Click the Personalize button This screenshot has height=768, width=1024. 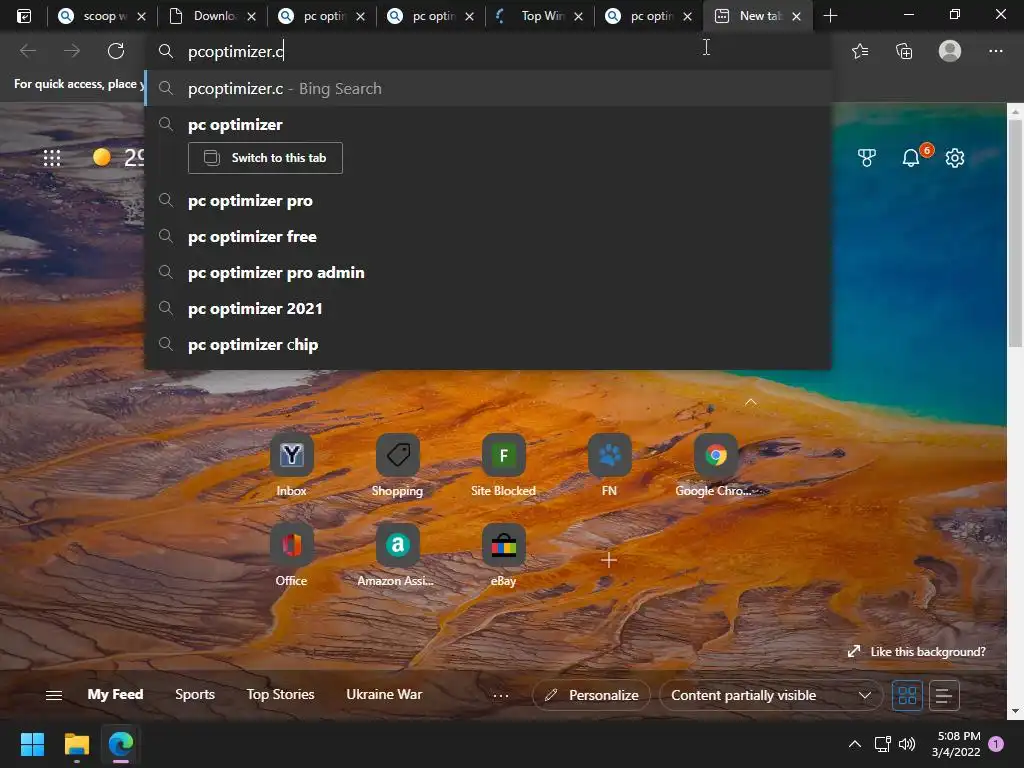pyautogui.click(x=591, y=696)
